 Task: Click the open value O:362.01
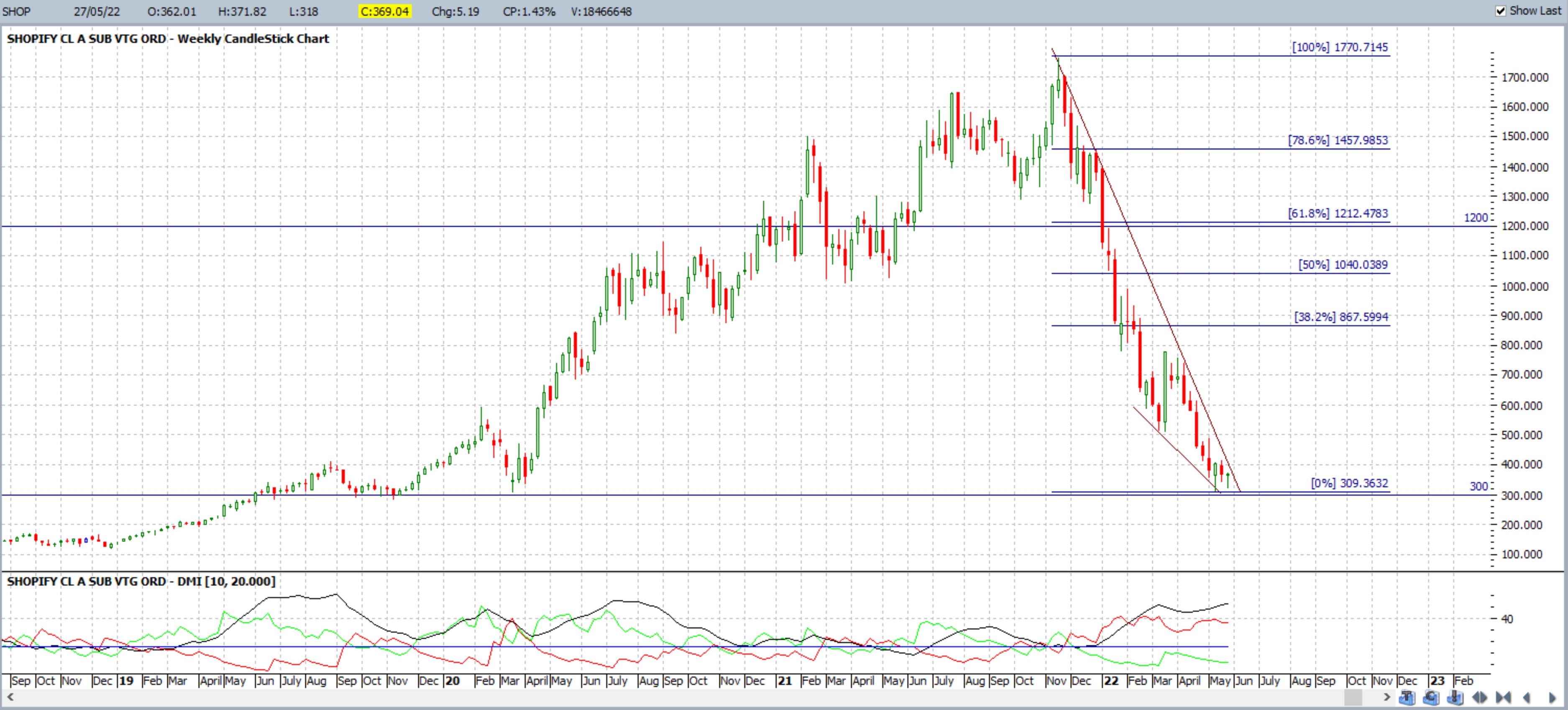pos(171,12)
